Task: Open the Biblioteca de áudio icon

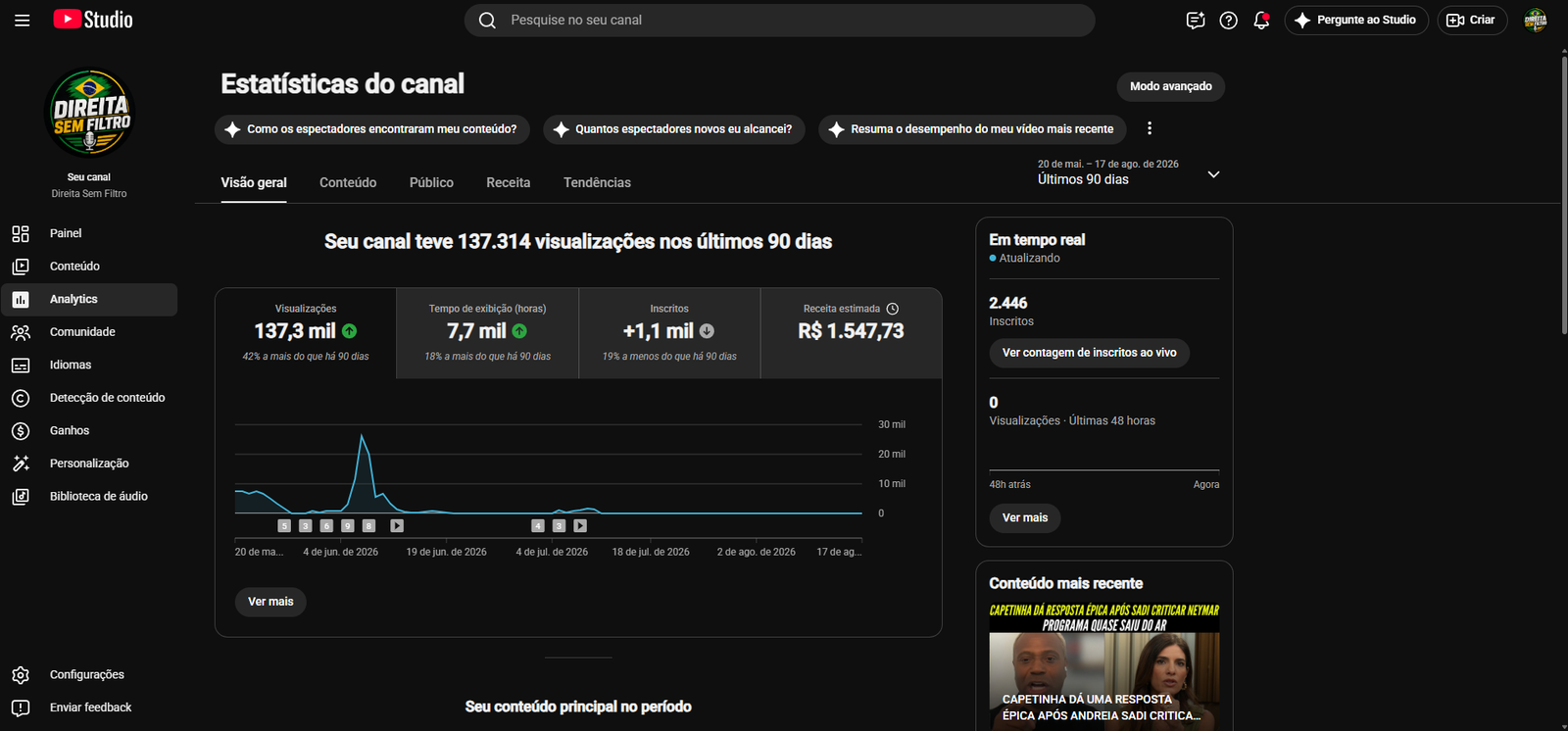Action: click(x=21, y=497)
